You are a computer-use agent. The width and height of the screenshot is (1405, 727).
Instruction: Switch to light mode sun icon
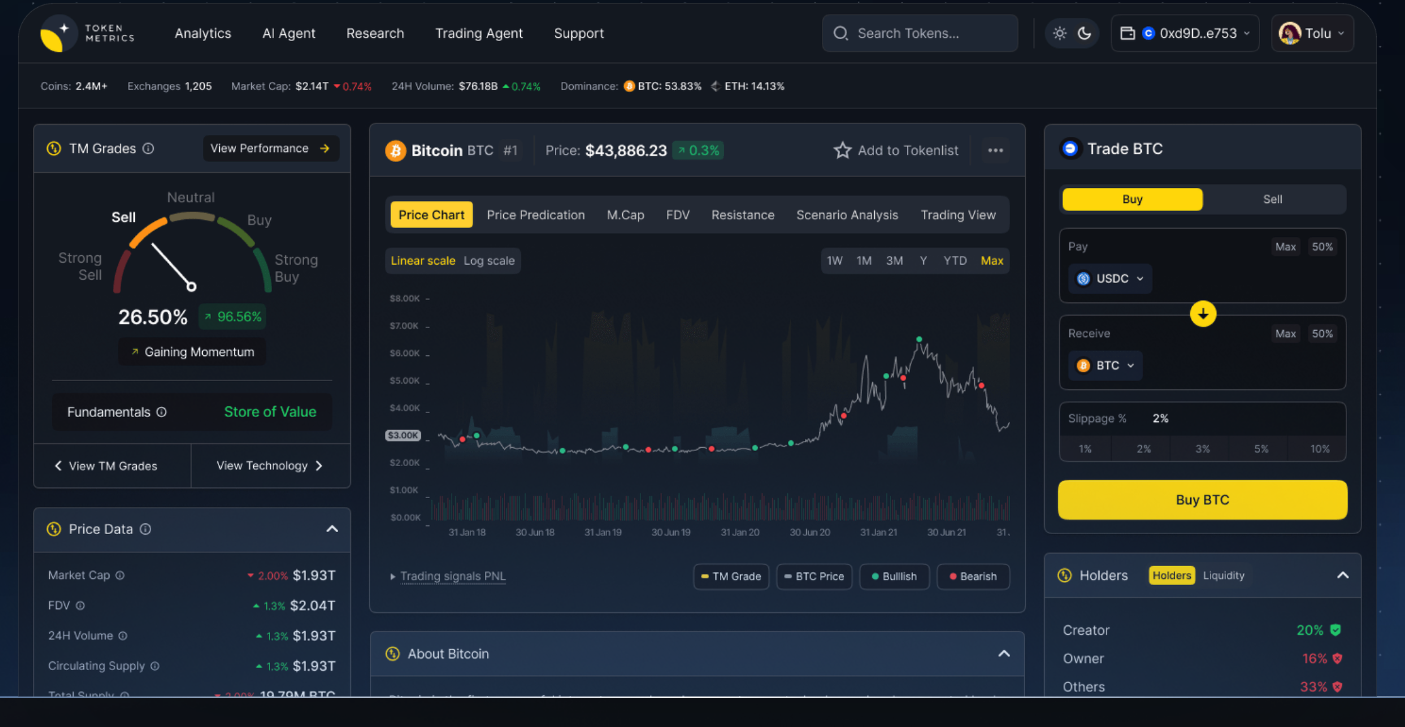tap(1060, 33)
